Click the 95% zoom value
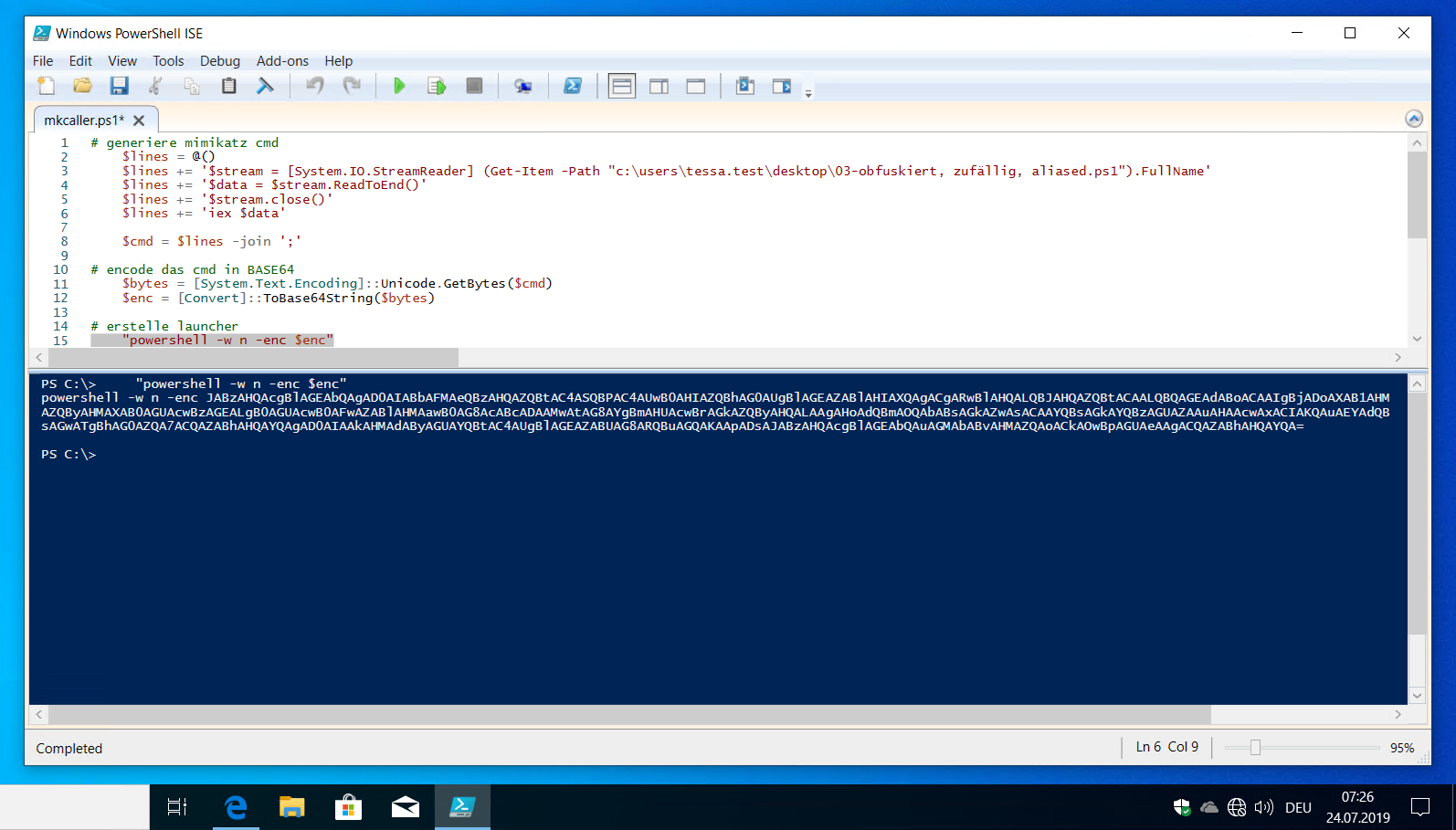 (x=1402, y=748)
